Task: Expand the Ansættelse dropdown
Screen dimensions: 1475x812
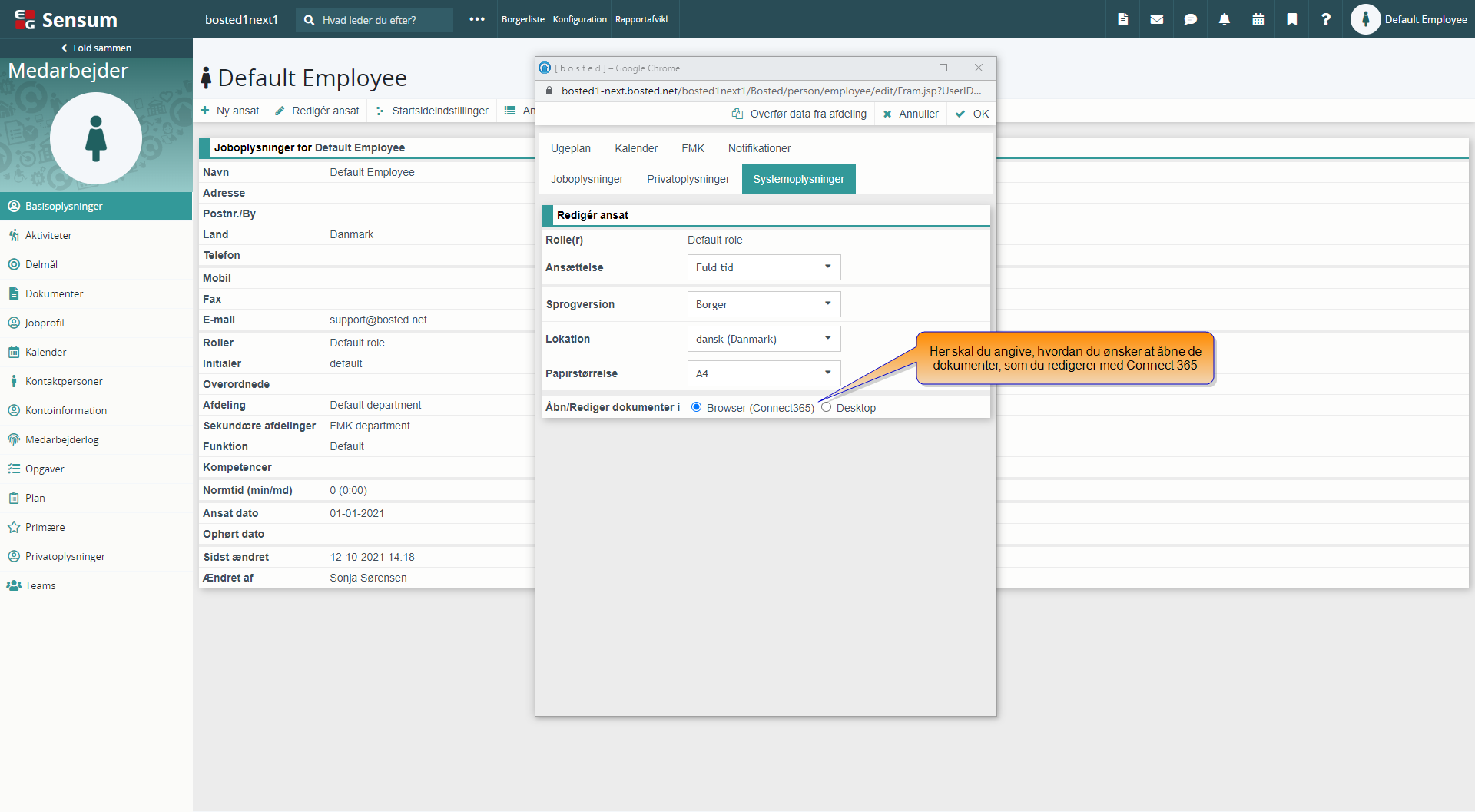Action: (764, 267)
